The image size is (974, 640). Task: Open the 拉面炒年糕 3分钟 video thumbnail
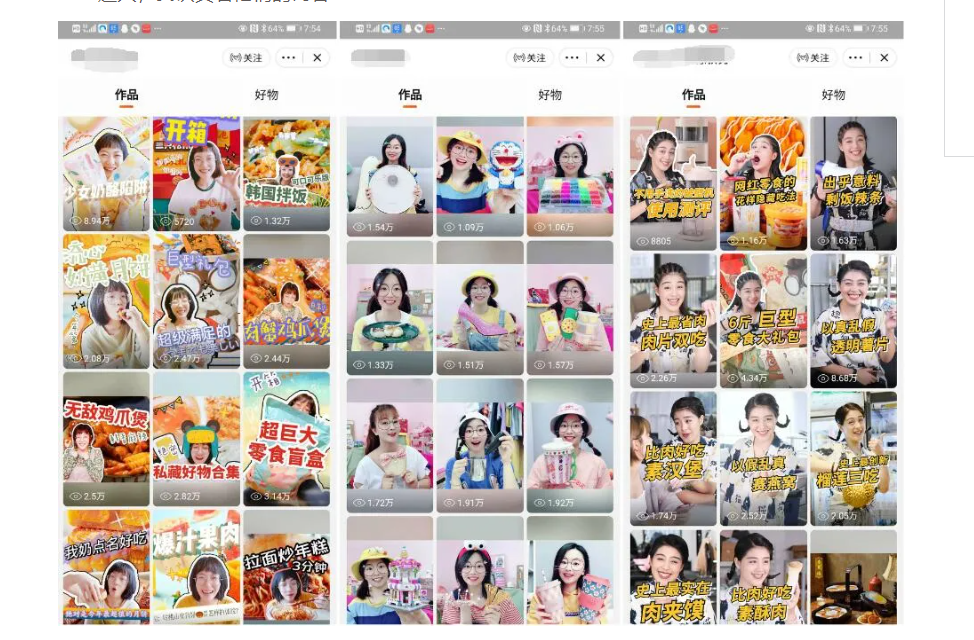point(286,567)
